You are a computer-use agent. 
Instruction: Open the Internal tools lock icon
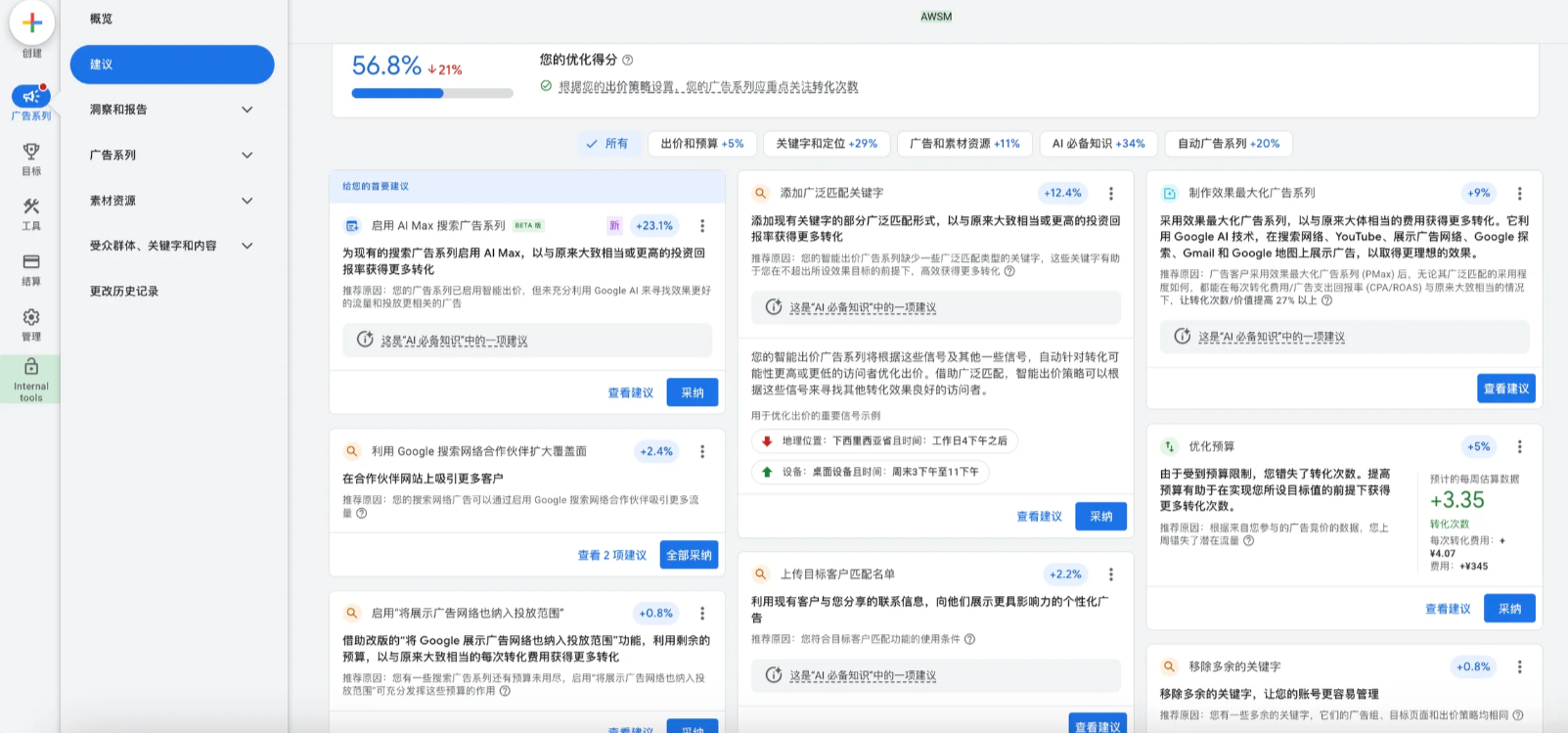pos(31,366)
